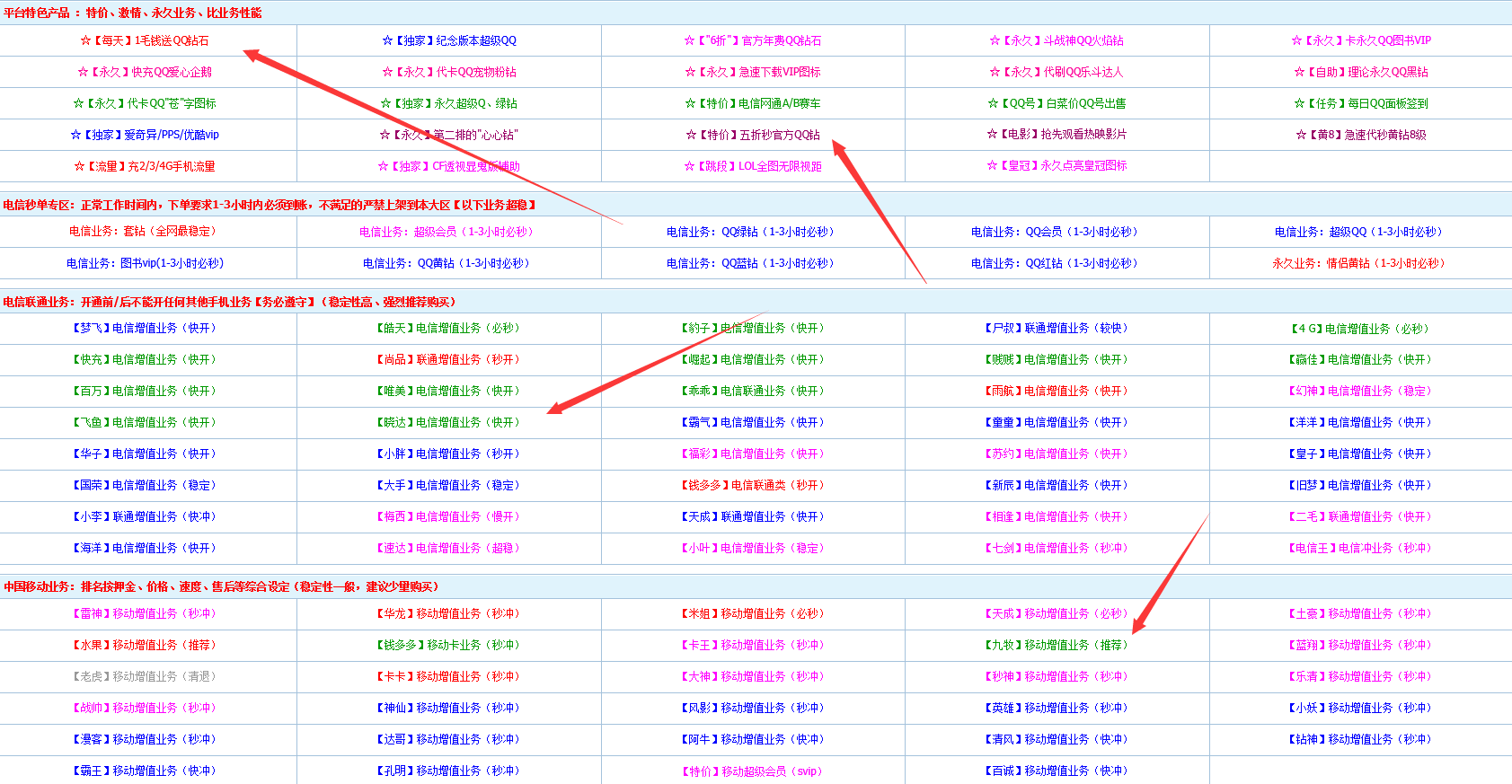Open 【梦飞】电信增值业务 link

point(145,328)
